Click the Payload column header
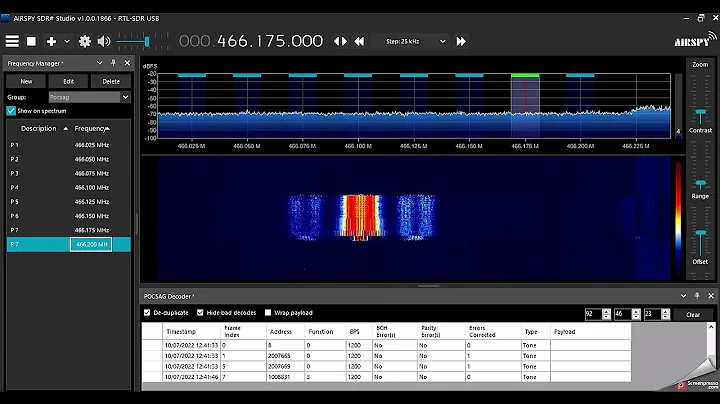720x404 pixels. tap(591, 331)
